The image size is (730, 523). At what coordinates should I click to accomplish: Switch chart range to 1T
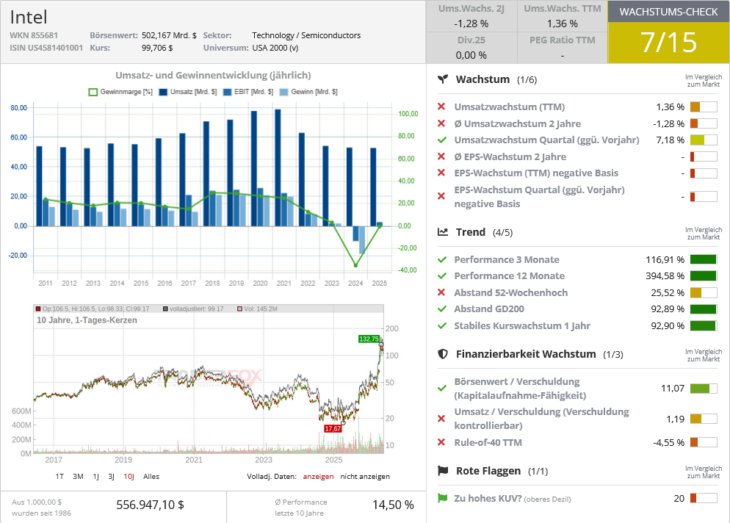click(60, 476)
